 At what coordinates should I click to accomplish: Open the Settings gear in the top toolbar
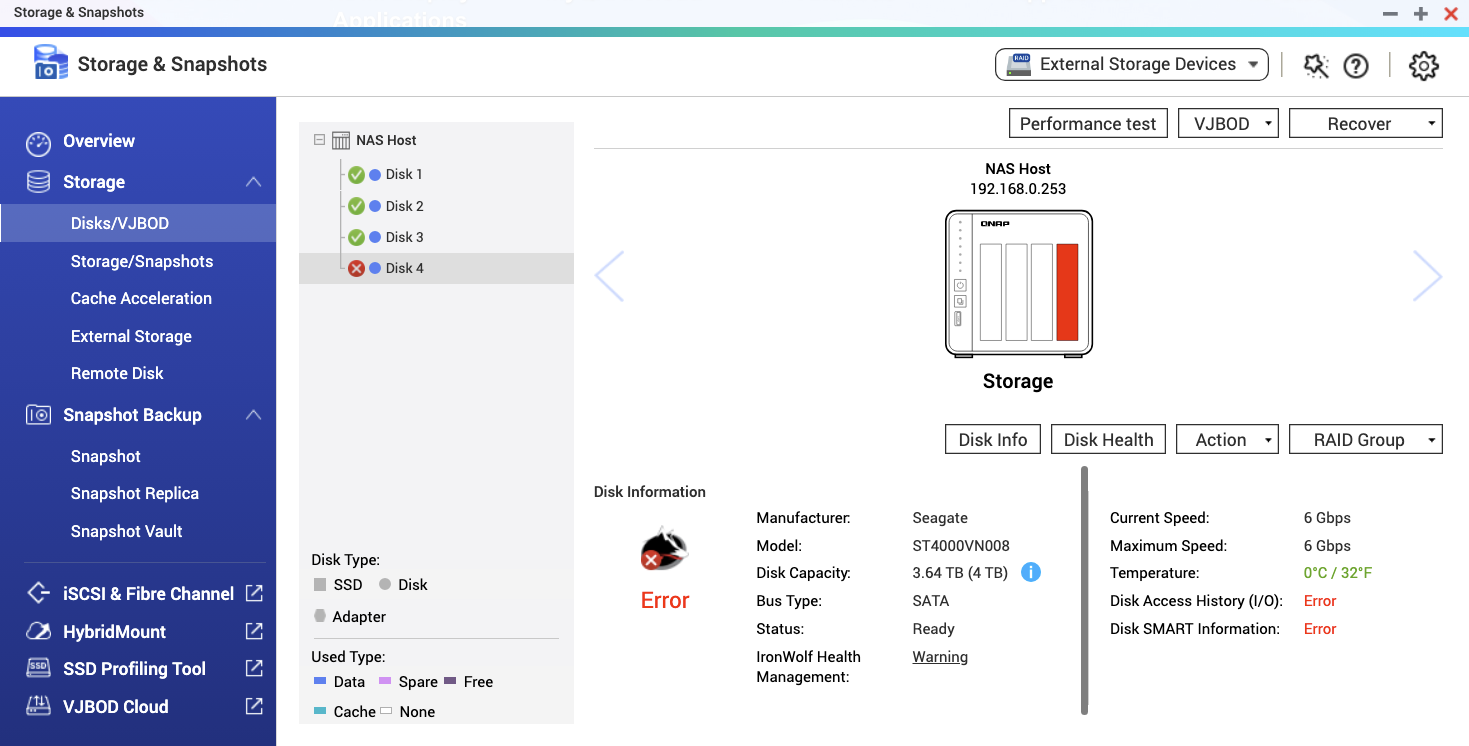point(1423,65)
